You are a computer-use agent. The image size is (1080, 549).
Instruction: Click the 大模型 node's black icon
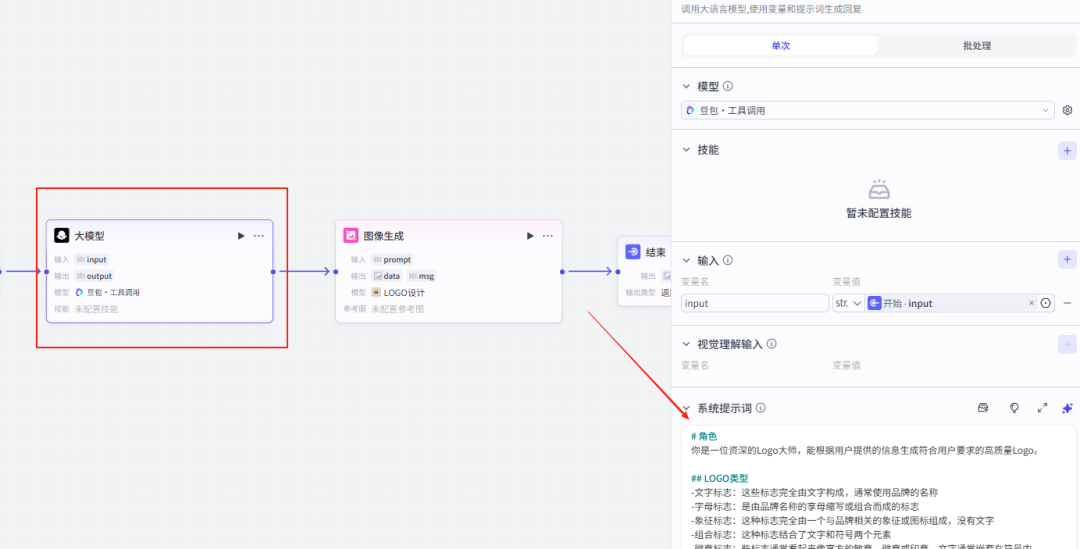click(61, 236)
